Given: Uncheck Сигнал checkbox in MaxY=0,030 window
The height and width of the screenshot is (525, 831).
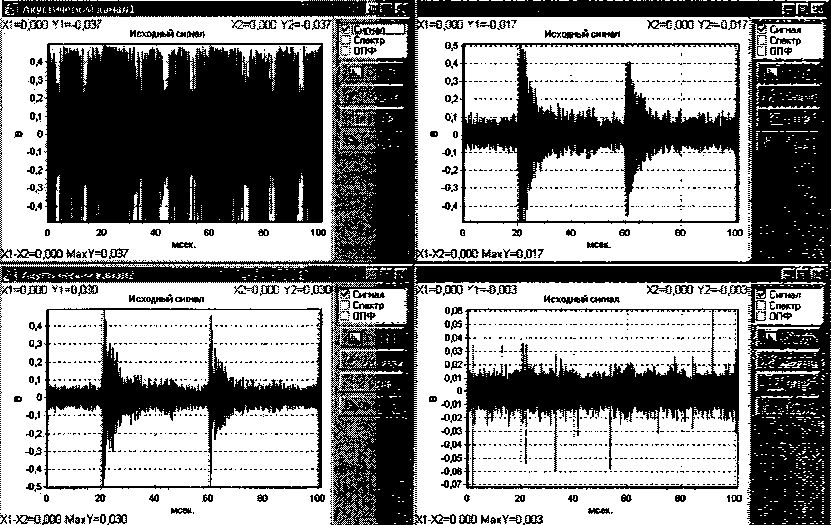Looking at the screenshot, I should (x=346, y=294).
